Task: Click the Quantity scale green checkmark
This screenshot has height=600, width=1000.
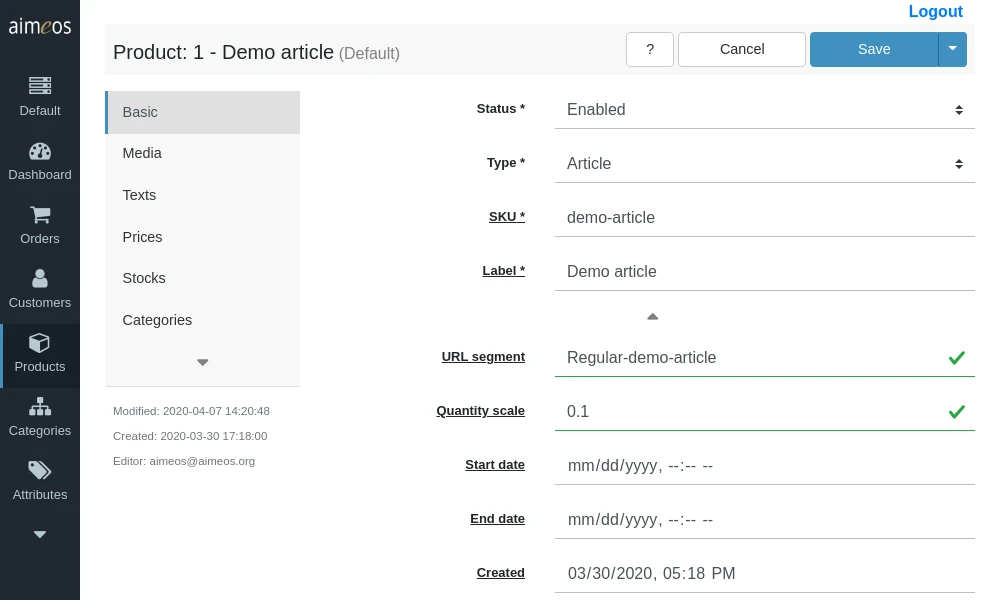Action: (x=957, y=412)
